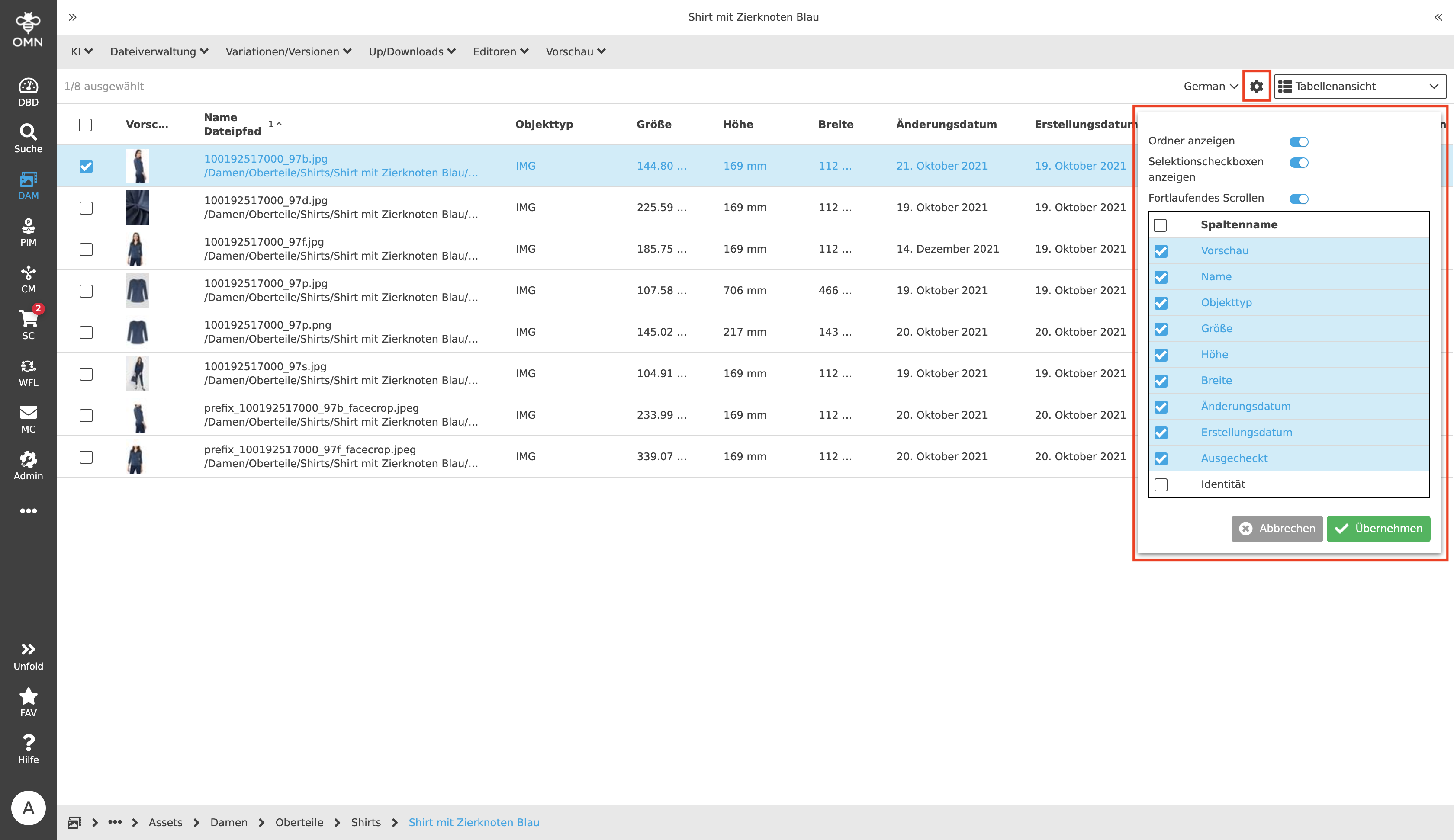This screenshot has height=840, width=1454.
Task: Click the Übernehmen button
Action: 1378,529
